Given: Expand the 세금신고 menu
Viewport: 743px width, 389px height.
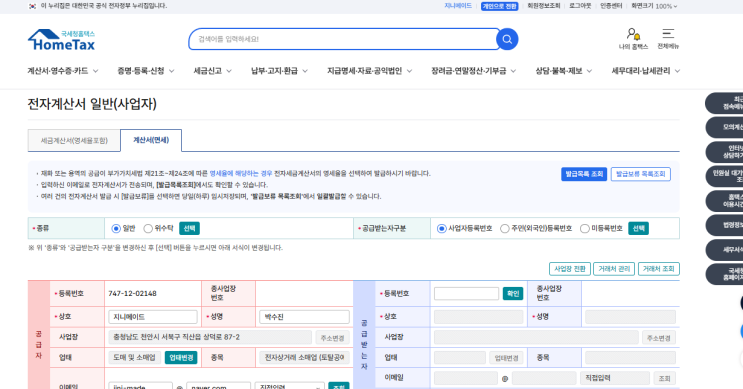Looking at the screenshot, I should (x=212, y=71).
